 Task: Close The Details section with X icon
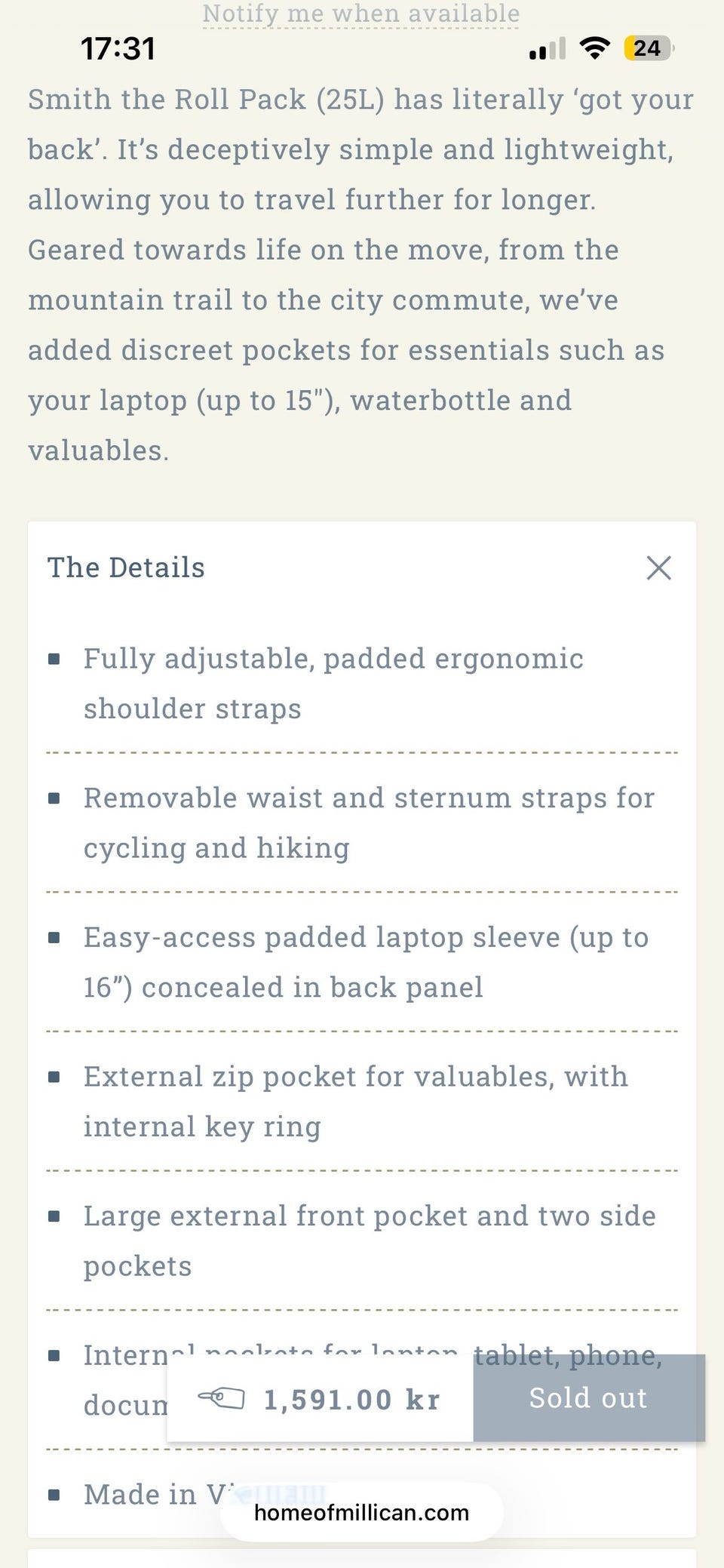coord(658,568)
